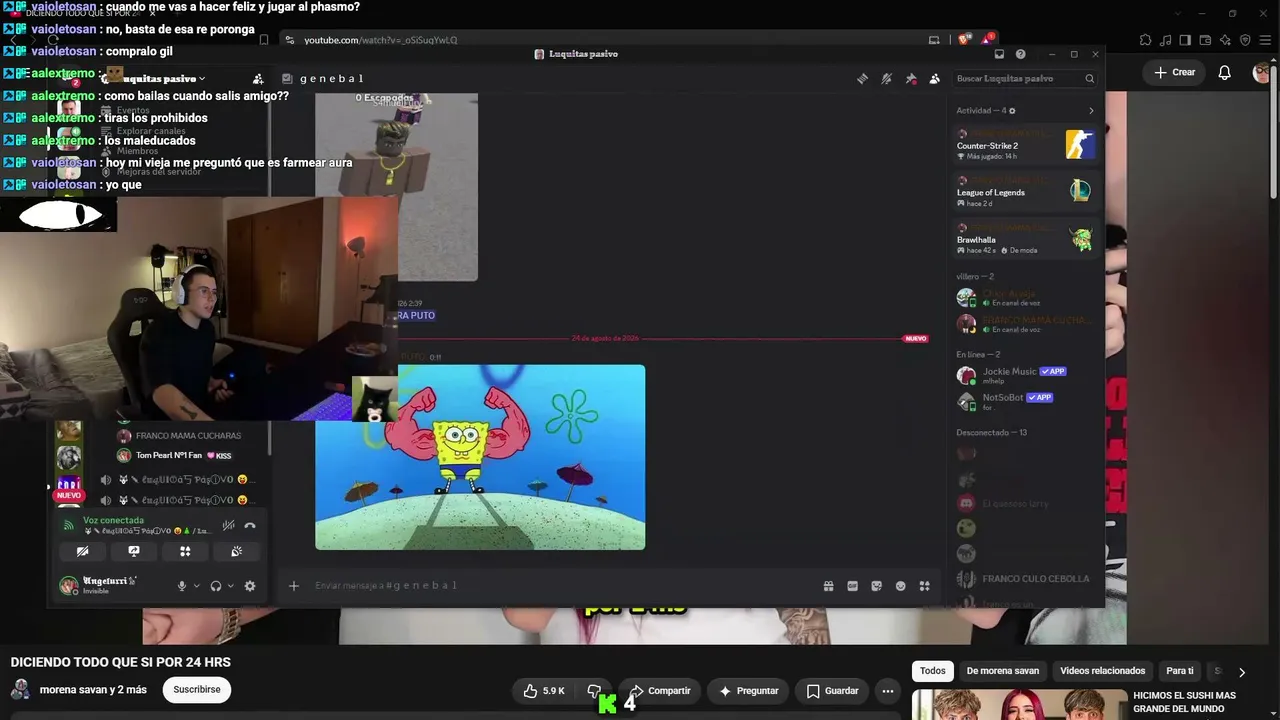Open the Brawlhalla activity card
1280x720 pixels.
(1026, 240)
